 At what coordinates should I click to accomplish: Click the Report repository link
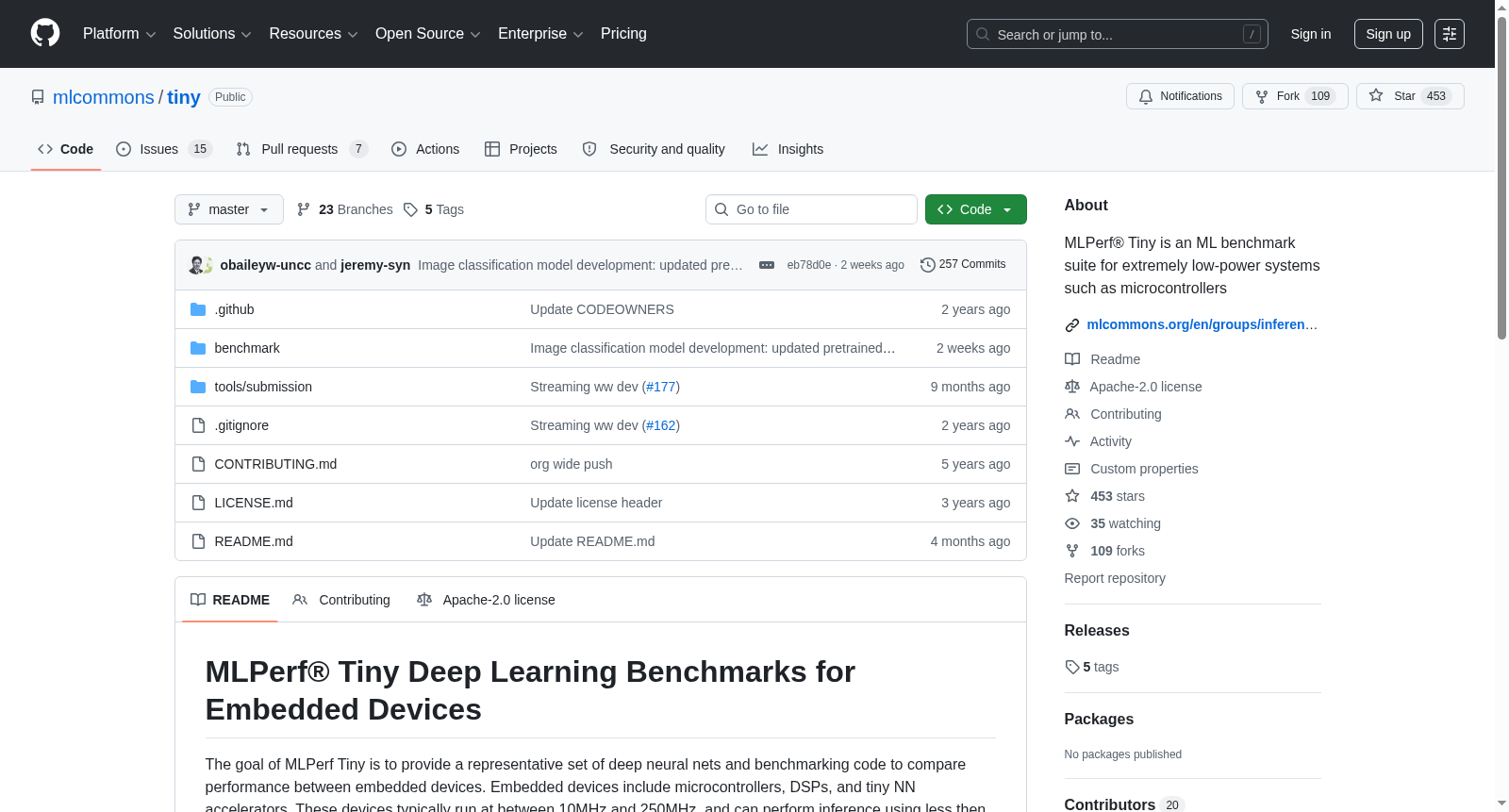pyautogui.click(x=1115, y=578)
